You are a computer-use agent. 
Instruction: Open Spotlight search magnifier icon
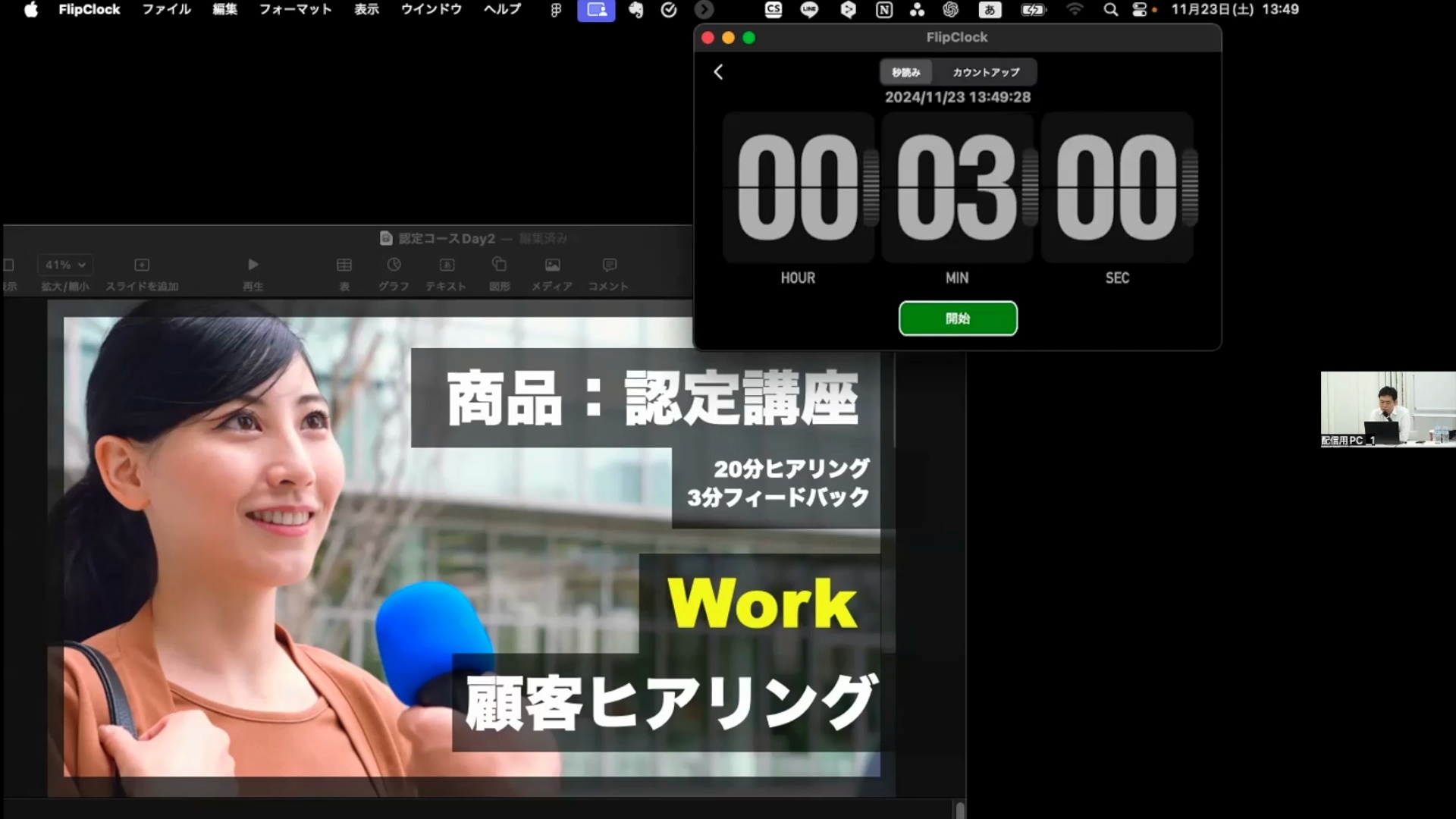pos(1110,10)
